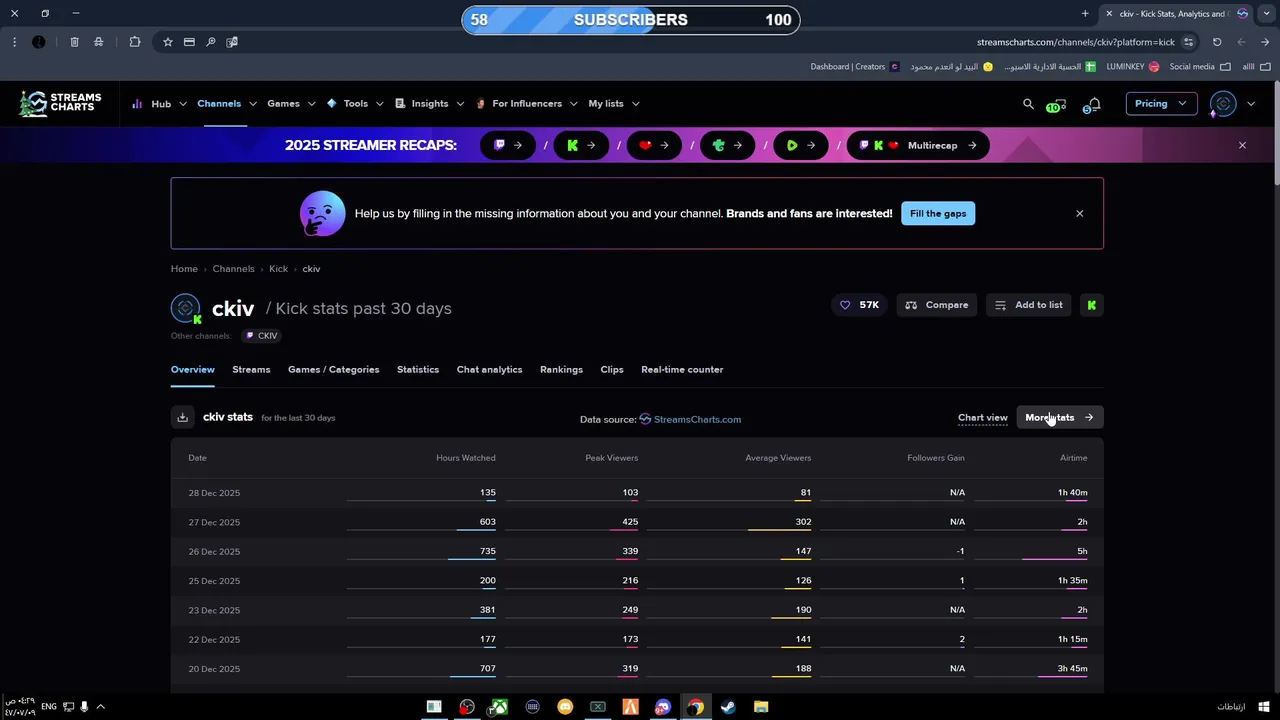Image resolution: width=1280 pixels, height=720 pixels.
Task: Open More stats link
Action: 1059,418
